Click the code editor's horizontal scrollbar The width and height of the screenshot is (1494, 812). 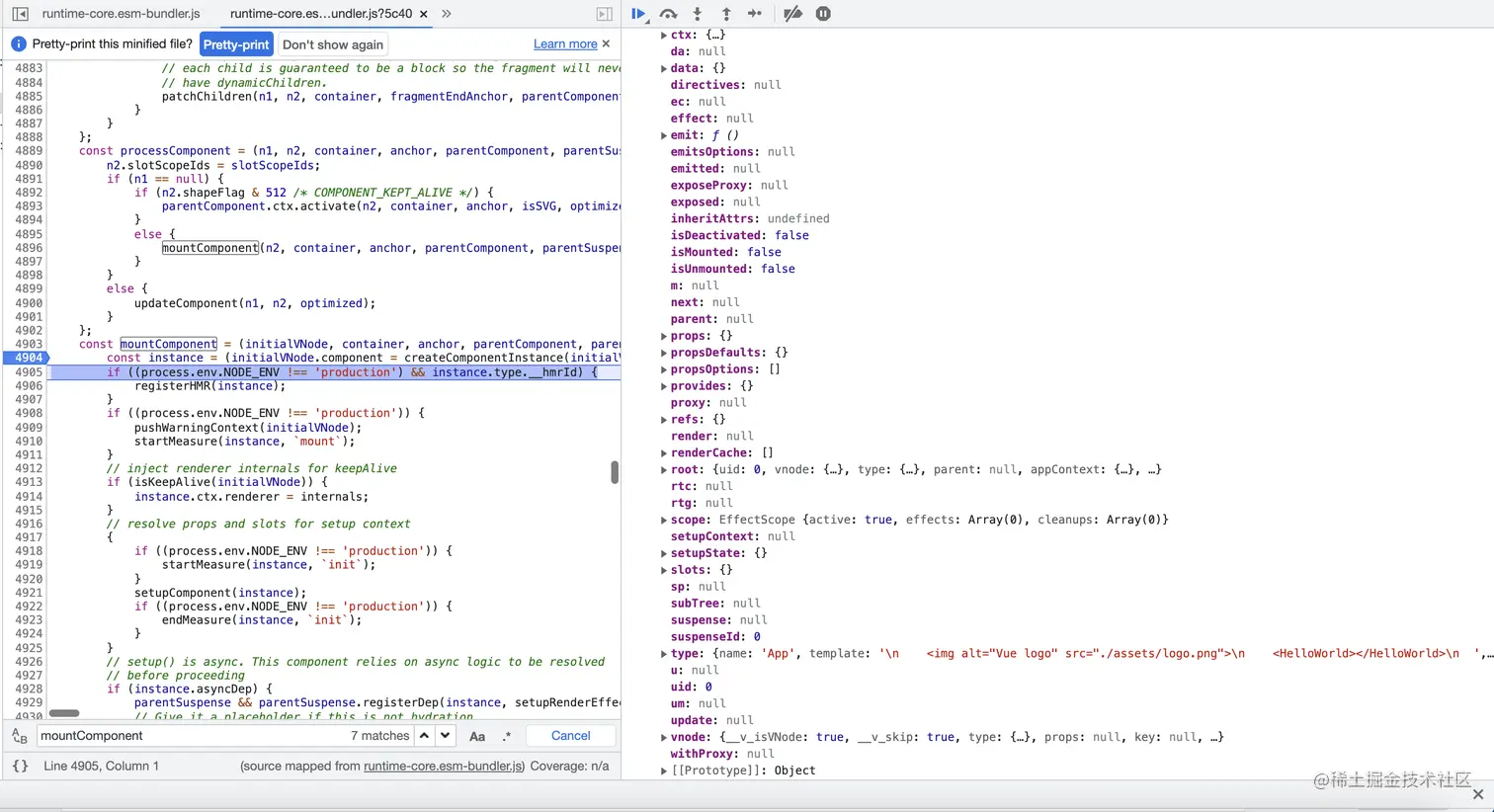point(64,713)
